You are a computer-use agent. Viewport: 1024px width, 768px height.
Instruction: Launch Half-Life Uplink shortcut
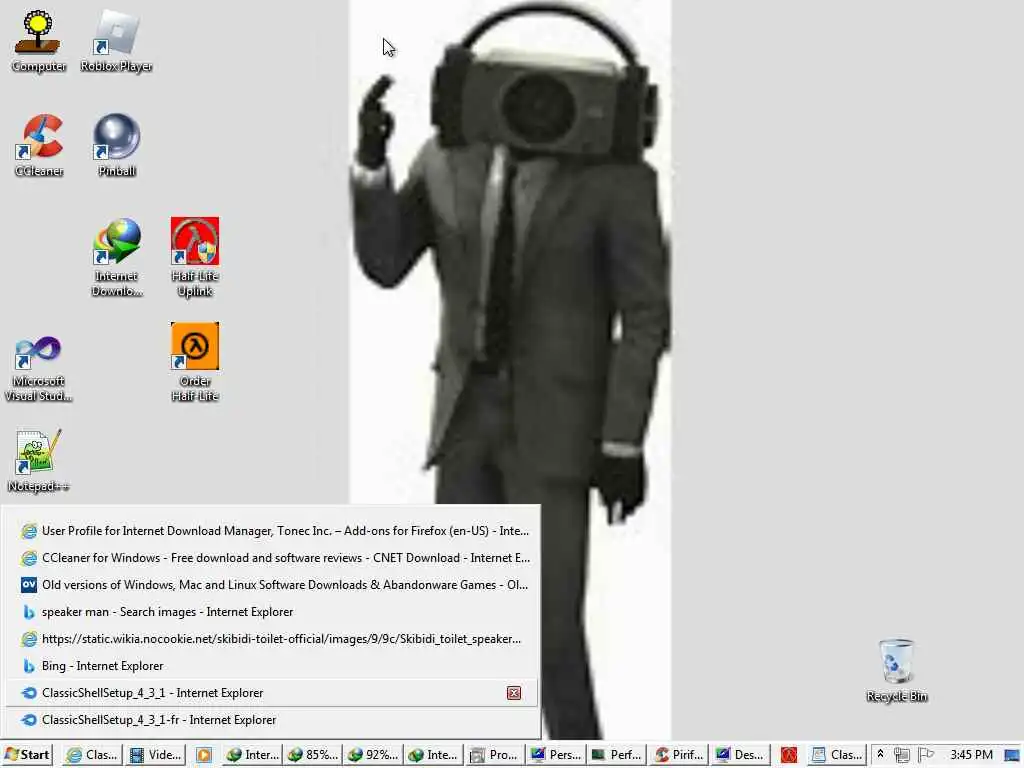pos(195,257)
